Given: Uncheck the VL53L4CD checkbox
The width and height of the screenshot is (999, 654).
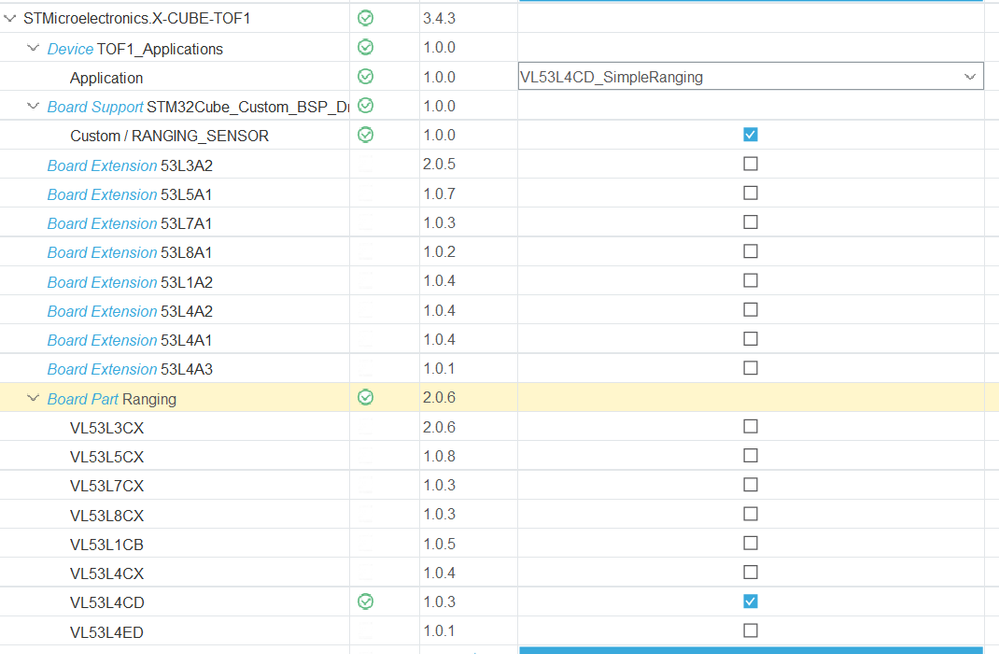Looking at the screenshot, I should 751,602.
